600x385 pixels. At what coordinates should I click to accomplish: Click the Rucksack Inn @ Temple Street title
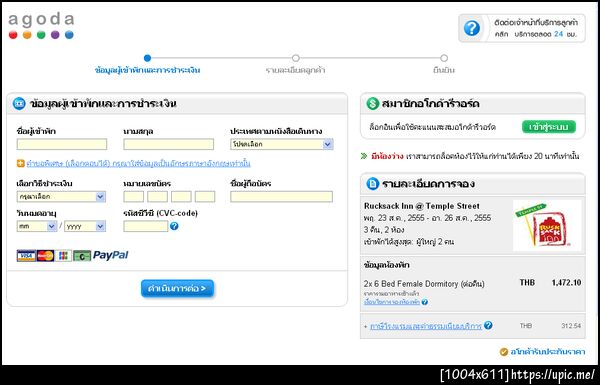coord(422,206)
